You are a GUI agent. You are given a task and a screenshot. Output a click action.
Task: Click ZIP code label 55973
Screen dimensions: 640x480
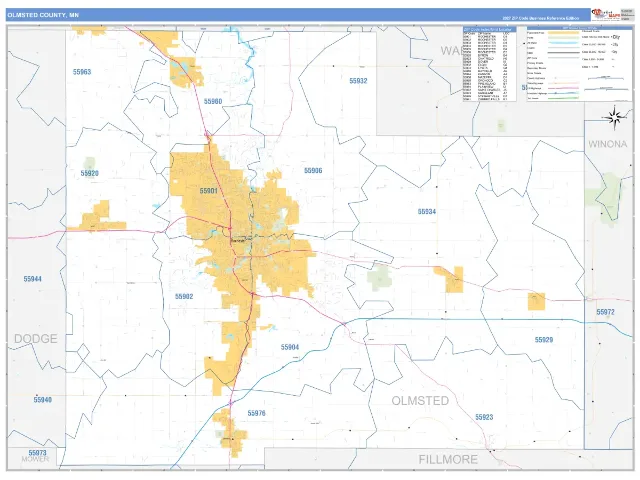click(x=38, y=453)
